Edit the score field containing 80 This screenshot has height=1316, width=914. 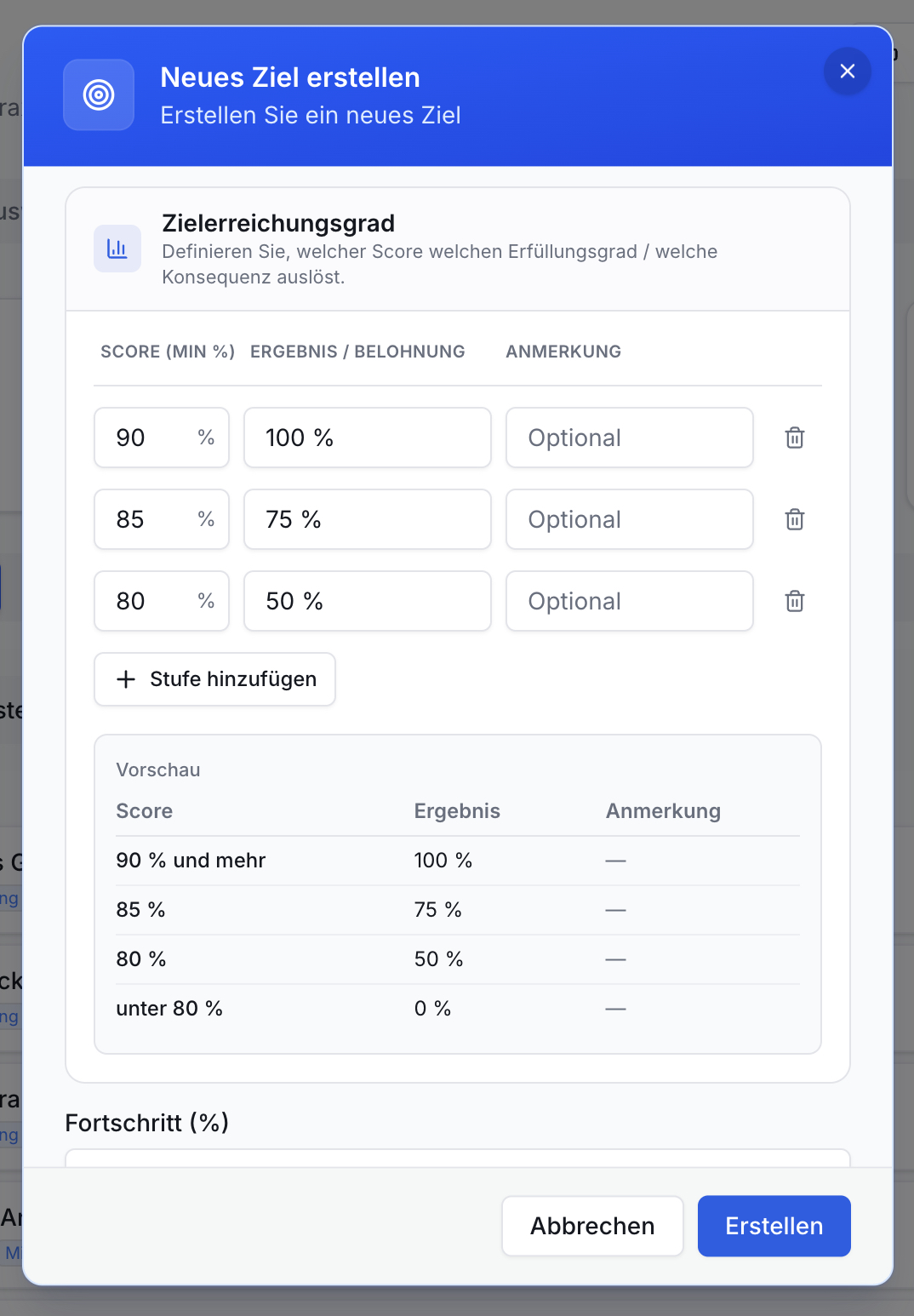coord(162,601)
